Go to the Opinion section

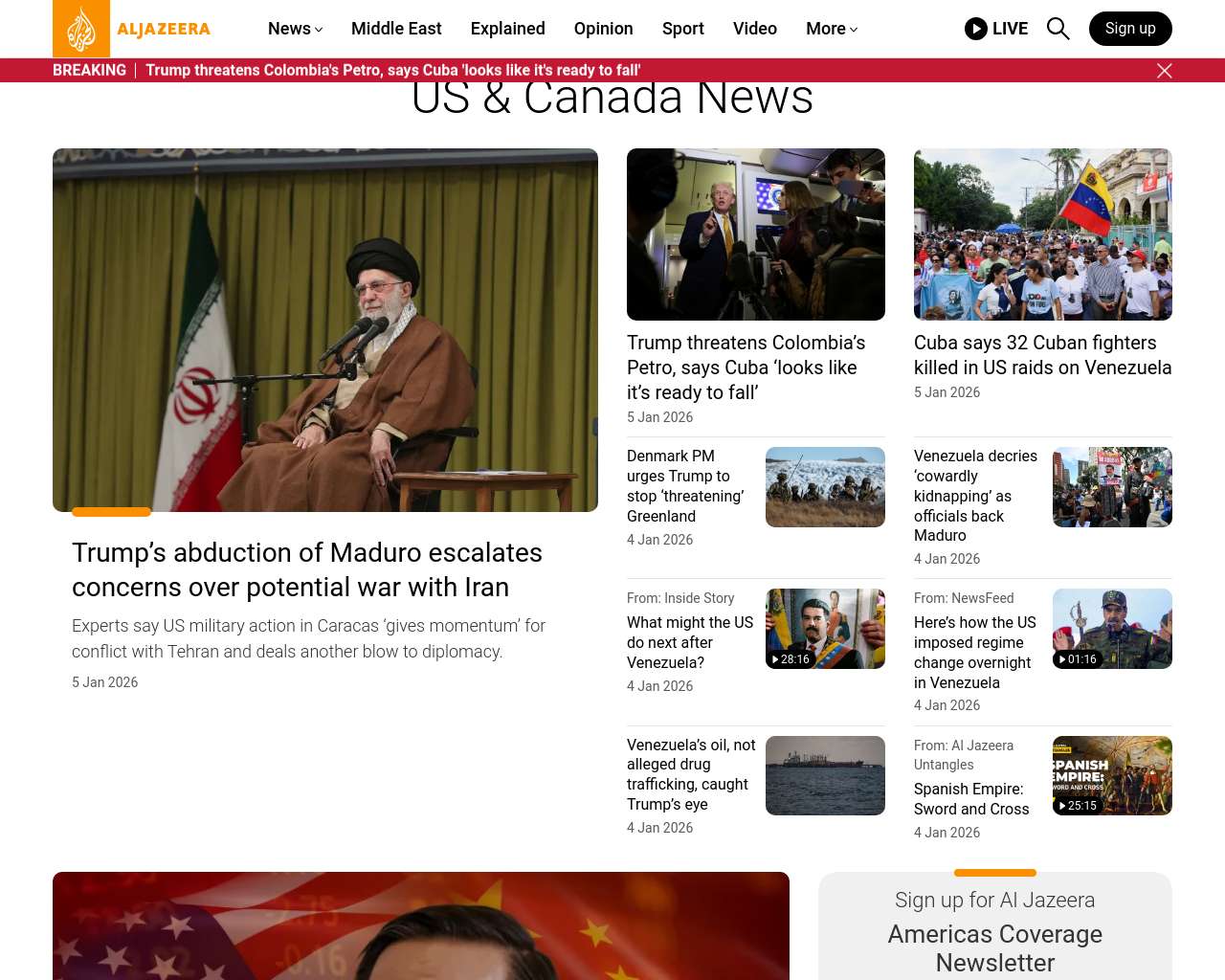click(603, 29)
